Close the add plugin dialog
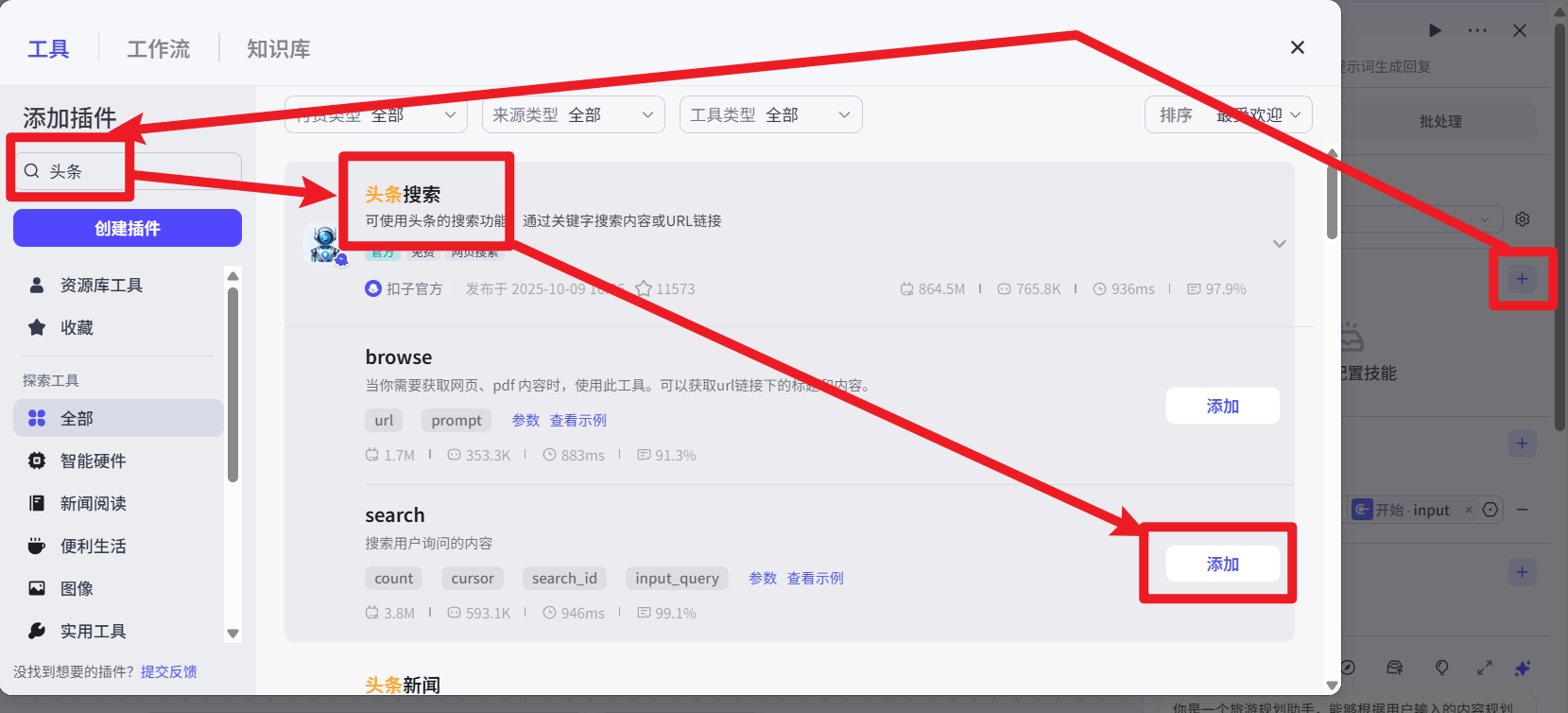The width and height of the screenshot is (1568, 713). 1298,47
